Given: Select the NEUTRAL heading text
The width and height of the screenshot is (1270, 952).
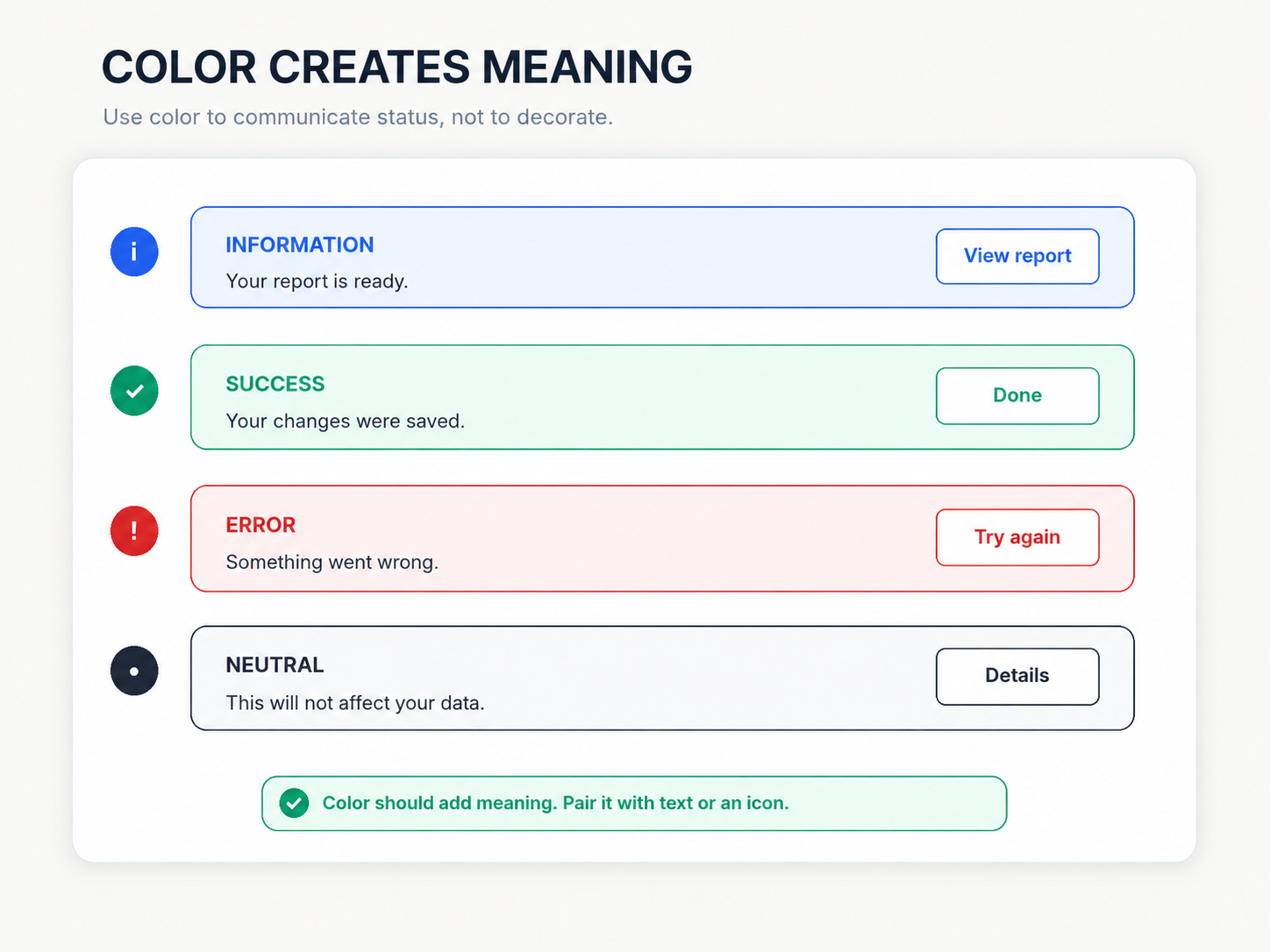Looking at the screenshot, I should click(x=275, y=665).
